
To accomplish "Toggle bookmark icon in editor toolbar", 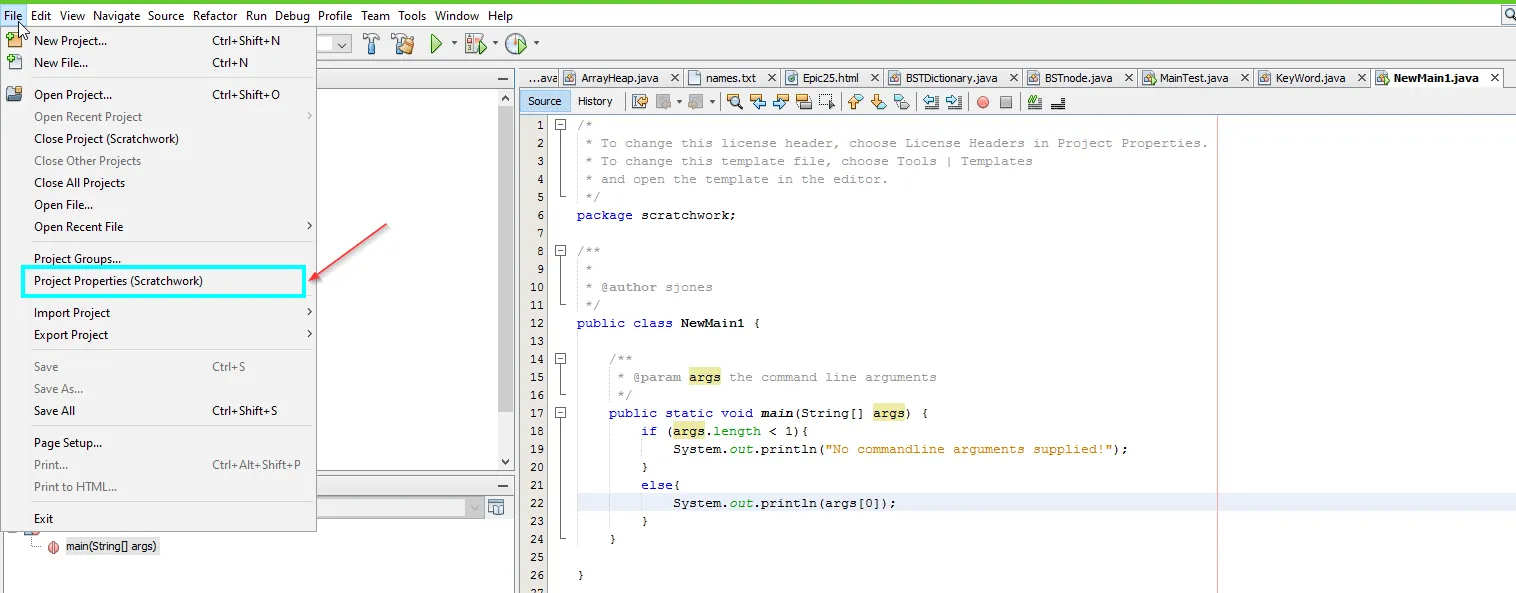I will [x=902, y=101].
